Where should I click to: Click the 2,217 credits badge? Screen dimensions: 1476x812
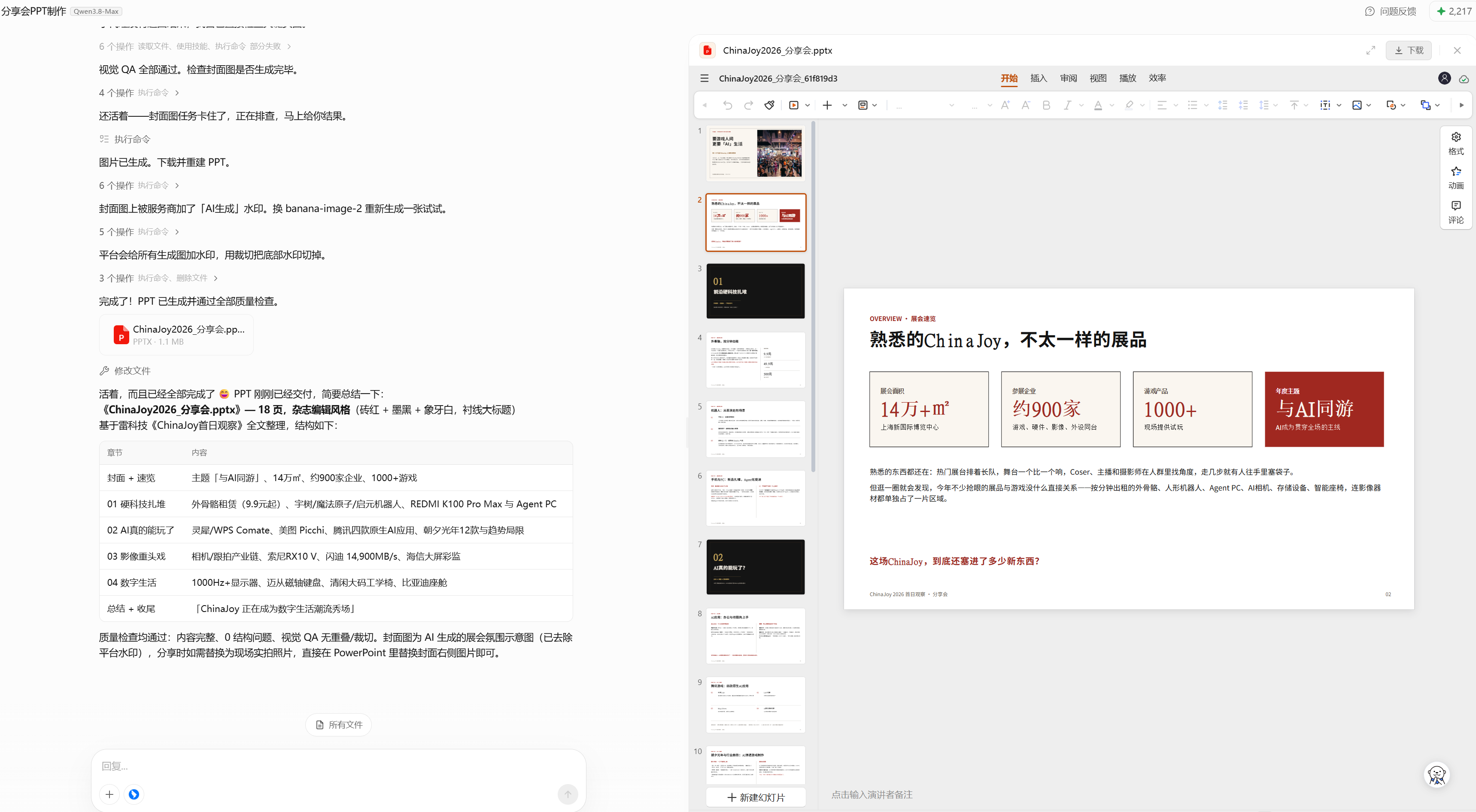pos(1454,12)
